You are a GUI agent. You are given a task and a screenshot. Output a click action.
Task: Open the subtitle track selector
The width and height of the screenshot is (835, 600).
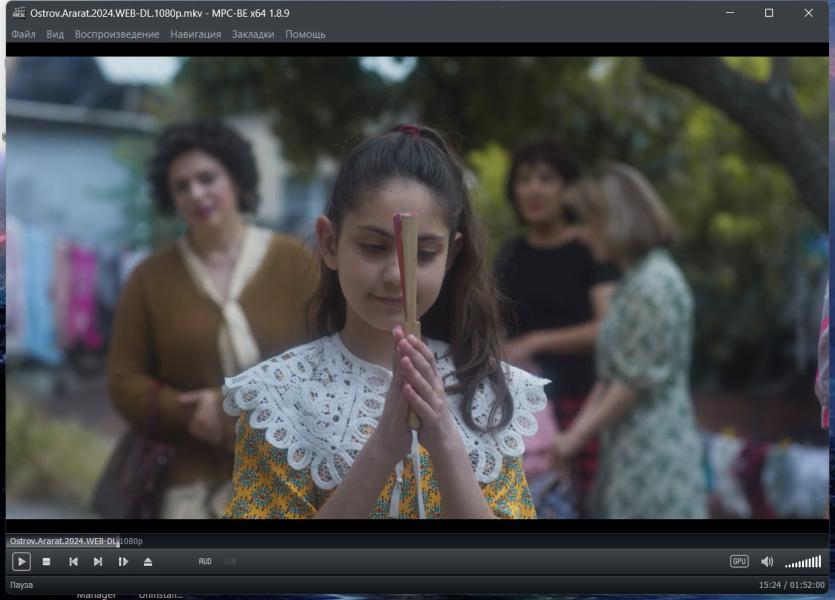pyautogui.click(x=230, y=562)
